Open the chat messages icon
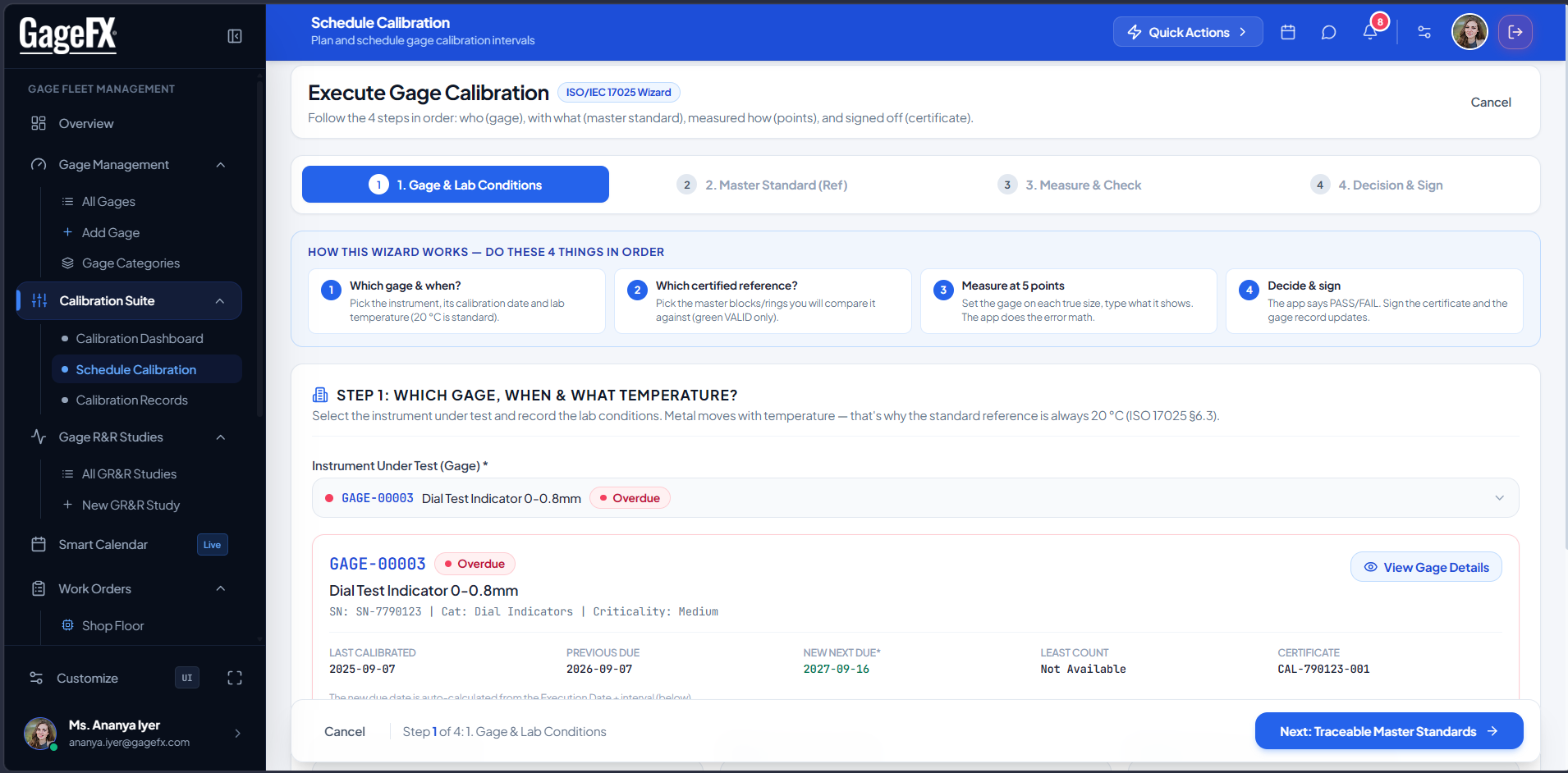The image size is (1568, 773). [x=1328, y=32]
